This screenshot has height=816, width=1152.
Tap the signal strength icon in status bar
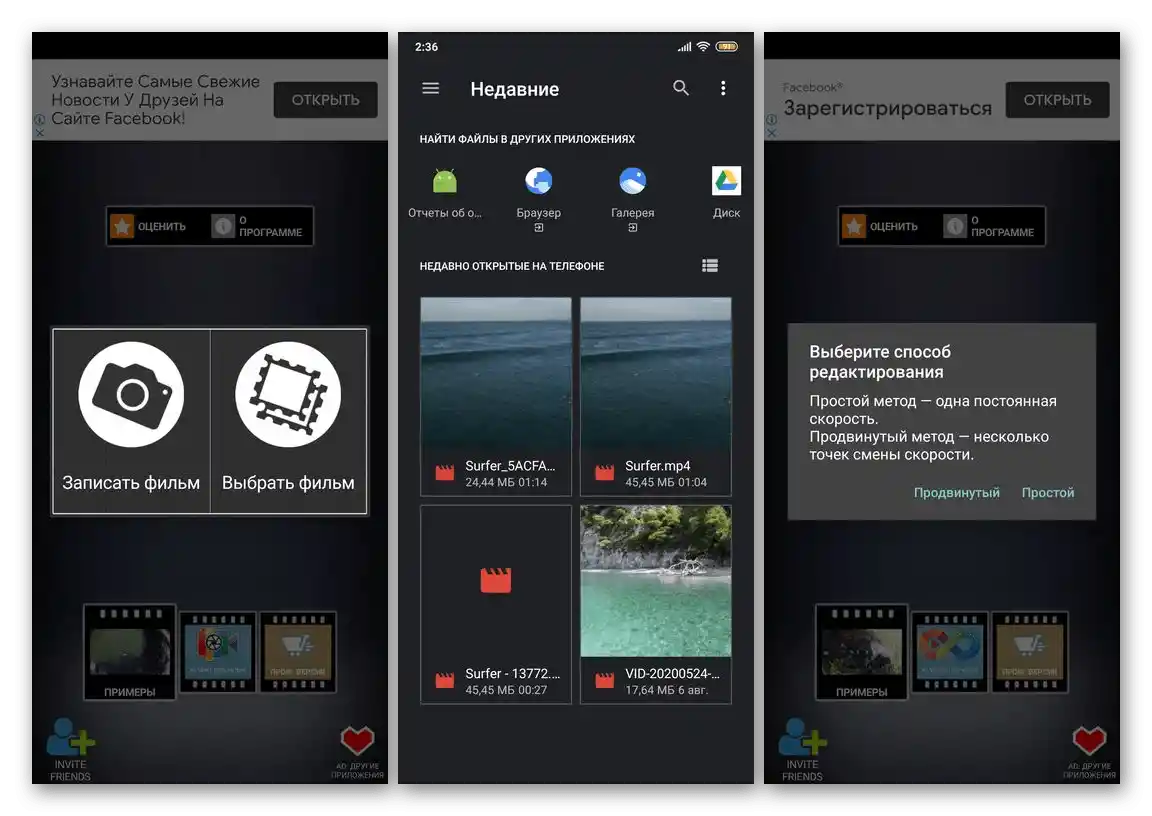point(685,46)
